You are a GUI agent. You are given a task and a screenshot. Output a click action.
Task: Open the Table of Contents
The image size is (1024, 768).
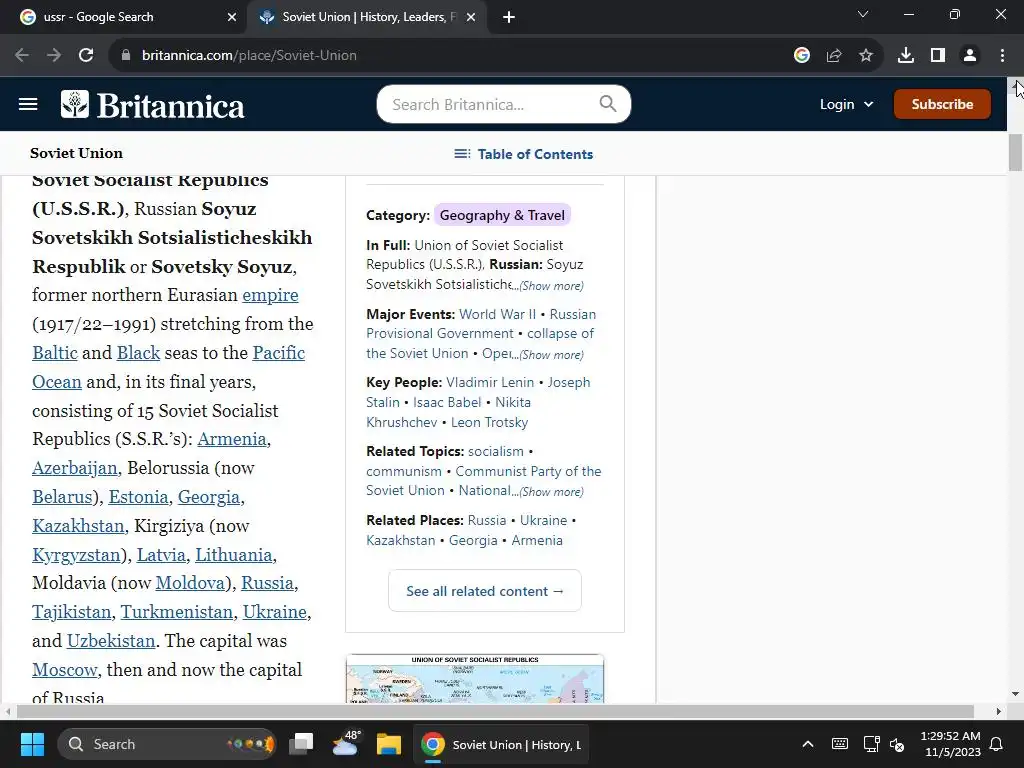(524, 154)
